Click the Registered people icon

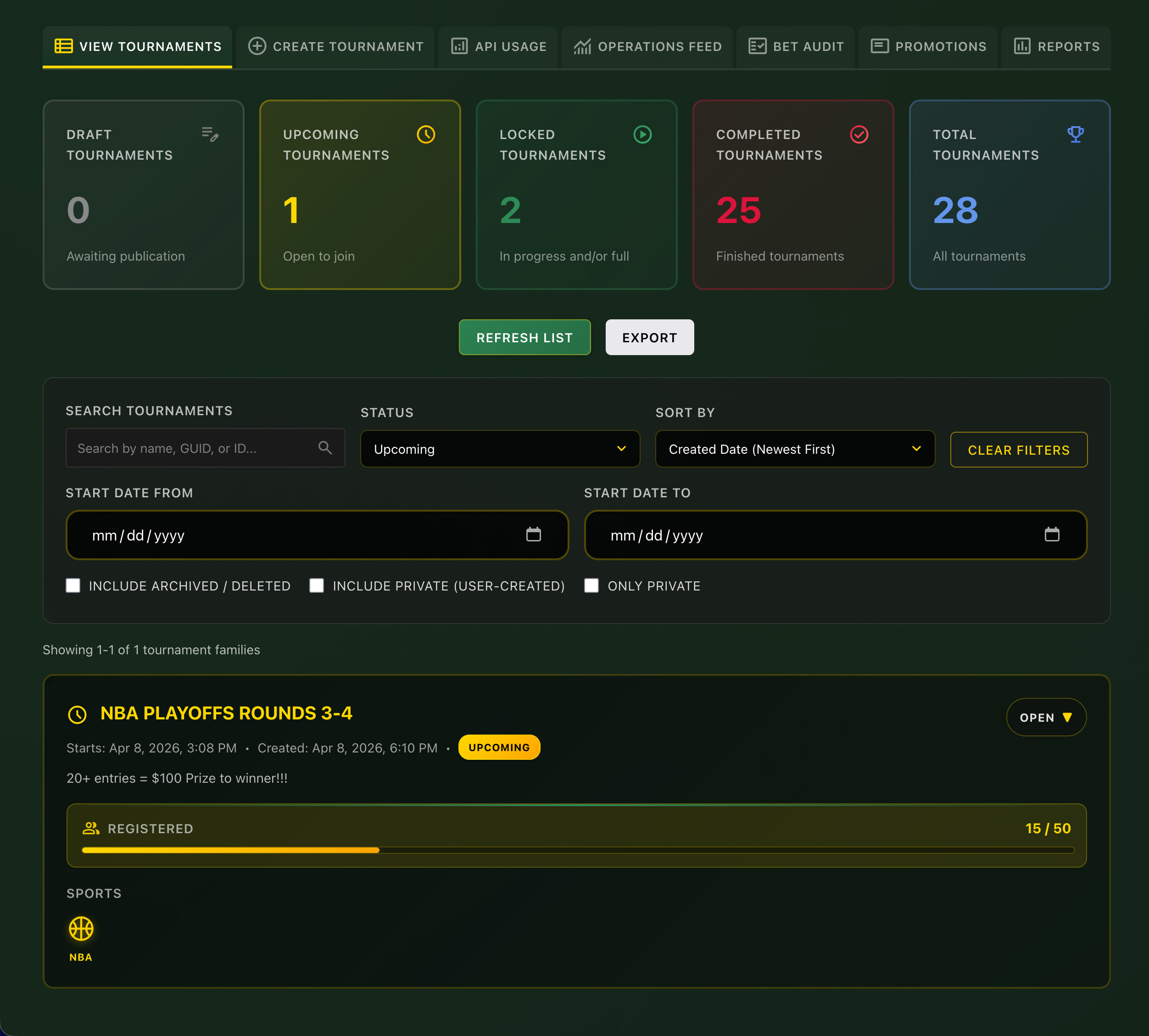click(91, 828)
